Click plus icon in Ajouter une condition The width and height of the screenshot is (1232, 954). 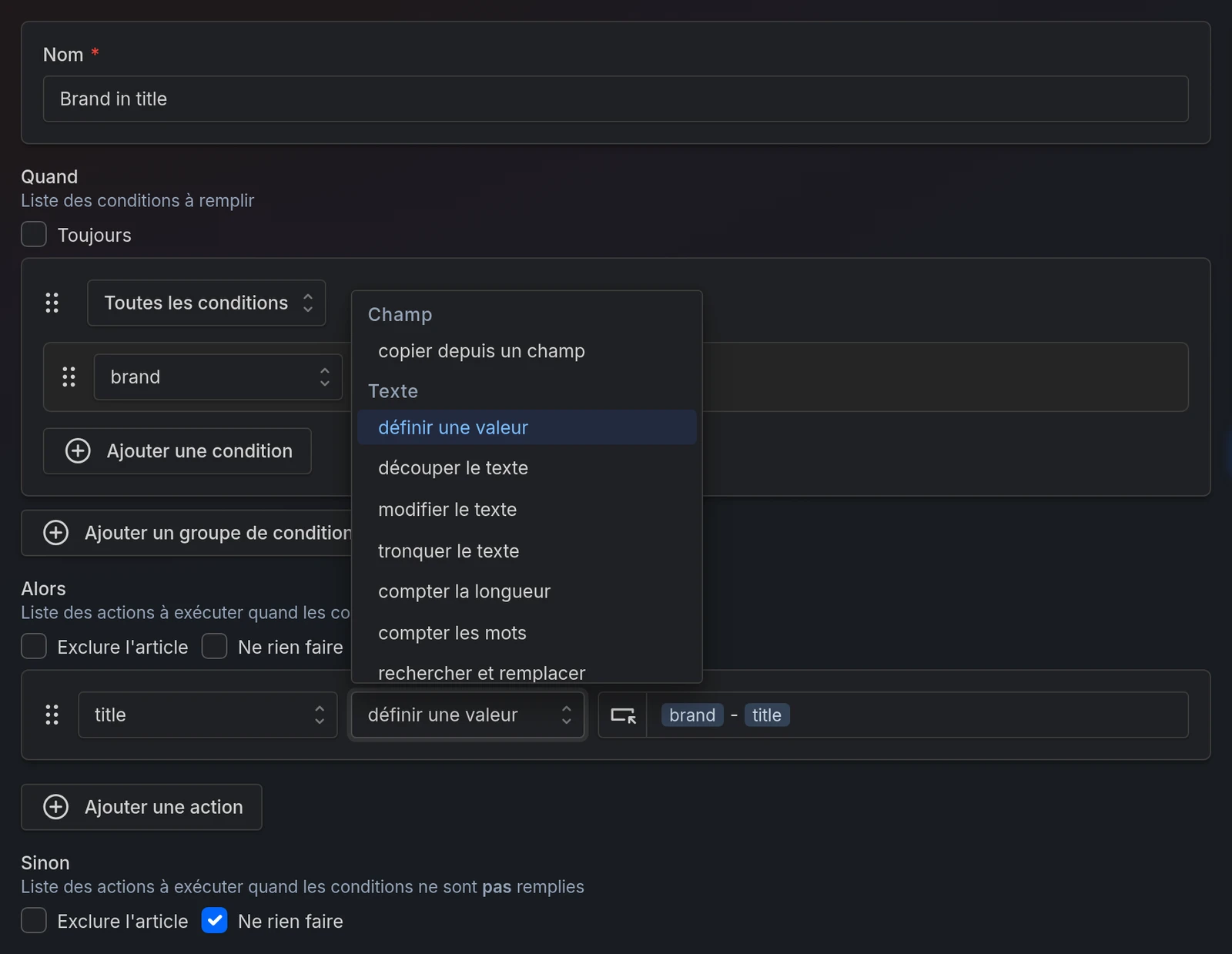(x=78, y=450)
